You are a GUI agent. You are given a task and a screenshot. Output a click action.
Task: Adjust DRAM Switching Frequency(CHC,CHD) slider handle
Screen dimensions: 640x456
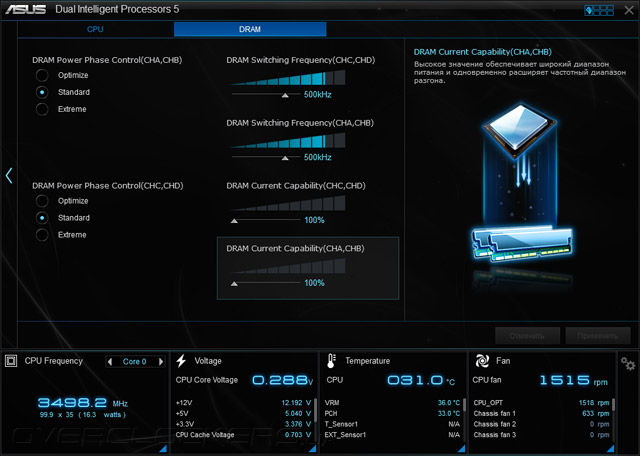coord(285,95)
